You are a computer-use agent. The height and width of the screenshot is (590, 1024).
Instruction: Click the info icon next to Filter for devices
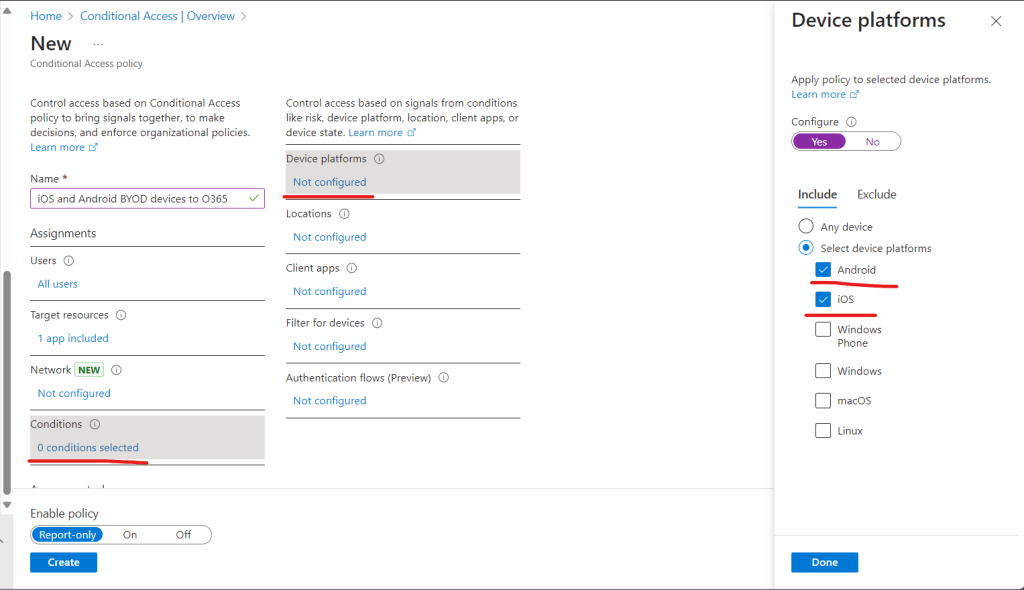[377, 323]
